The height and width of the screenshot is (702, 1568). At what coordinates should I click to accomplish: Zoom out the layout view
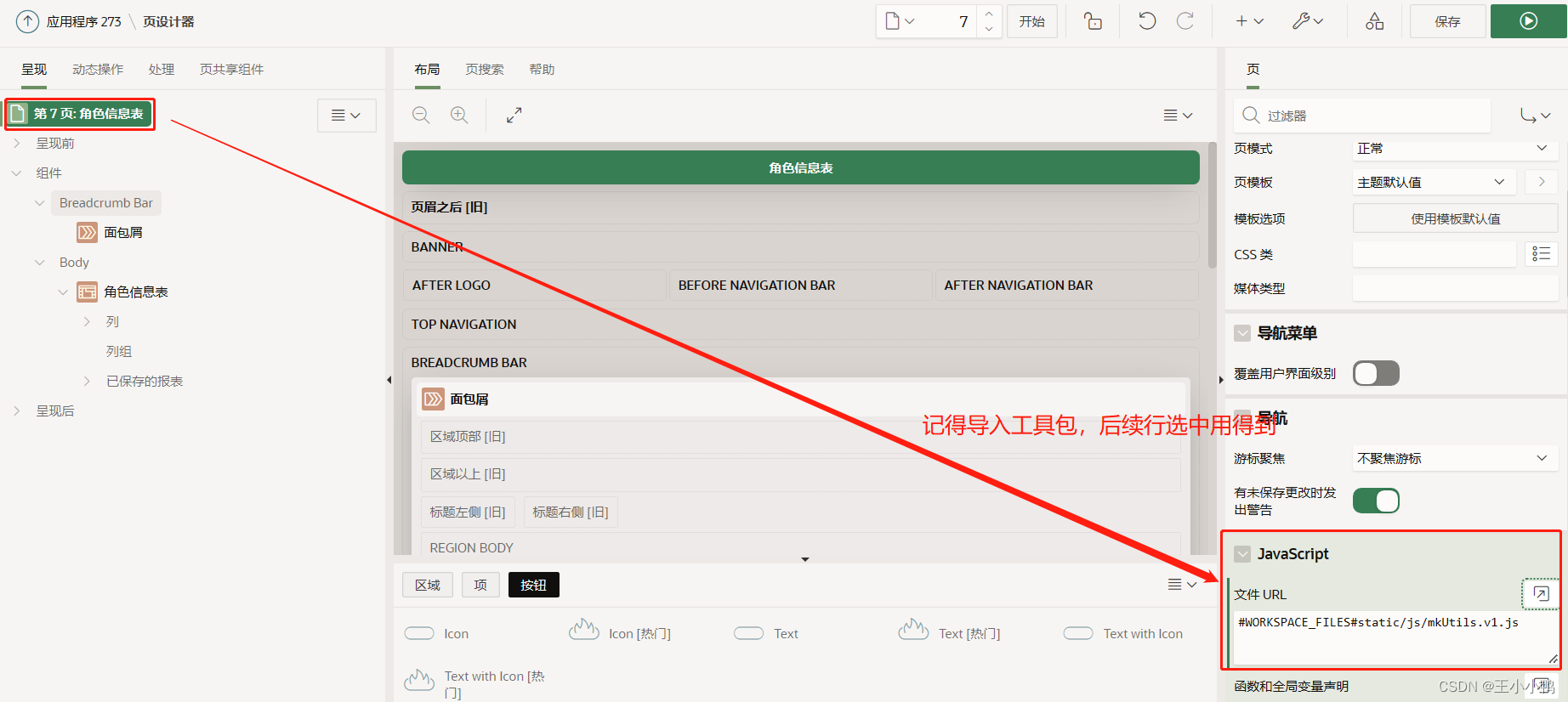pyautogui.click(x=421, y=115)
